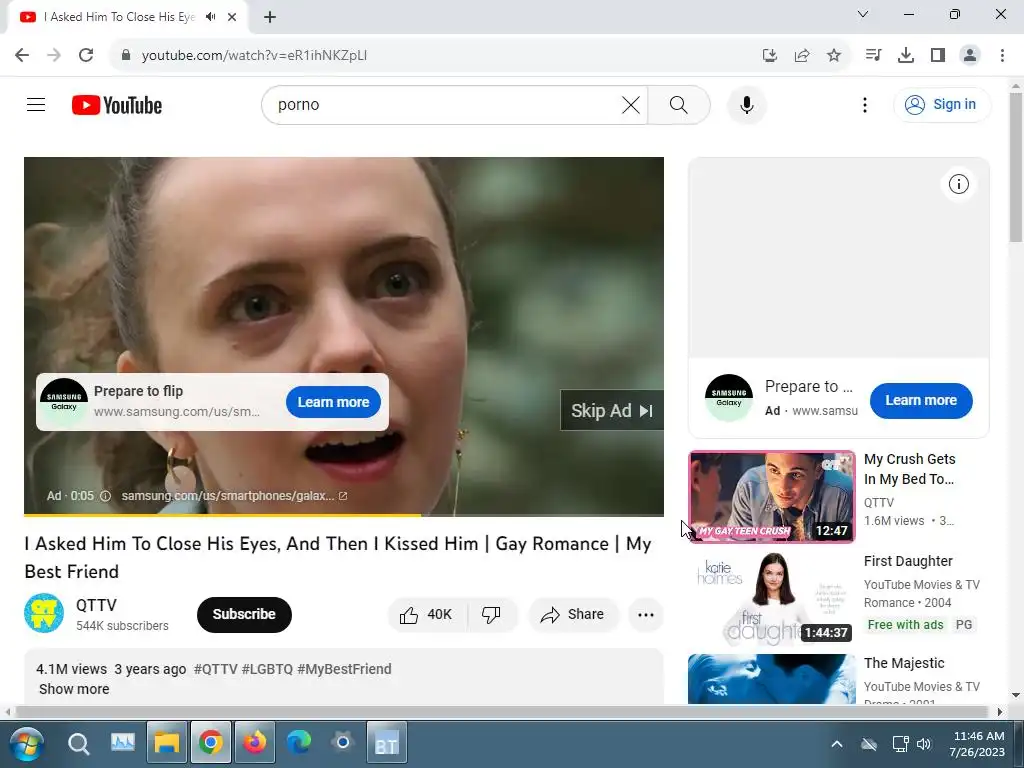
Task: Open the taskbar clock and date
Action: coord(978,744)
